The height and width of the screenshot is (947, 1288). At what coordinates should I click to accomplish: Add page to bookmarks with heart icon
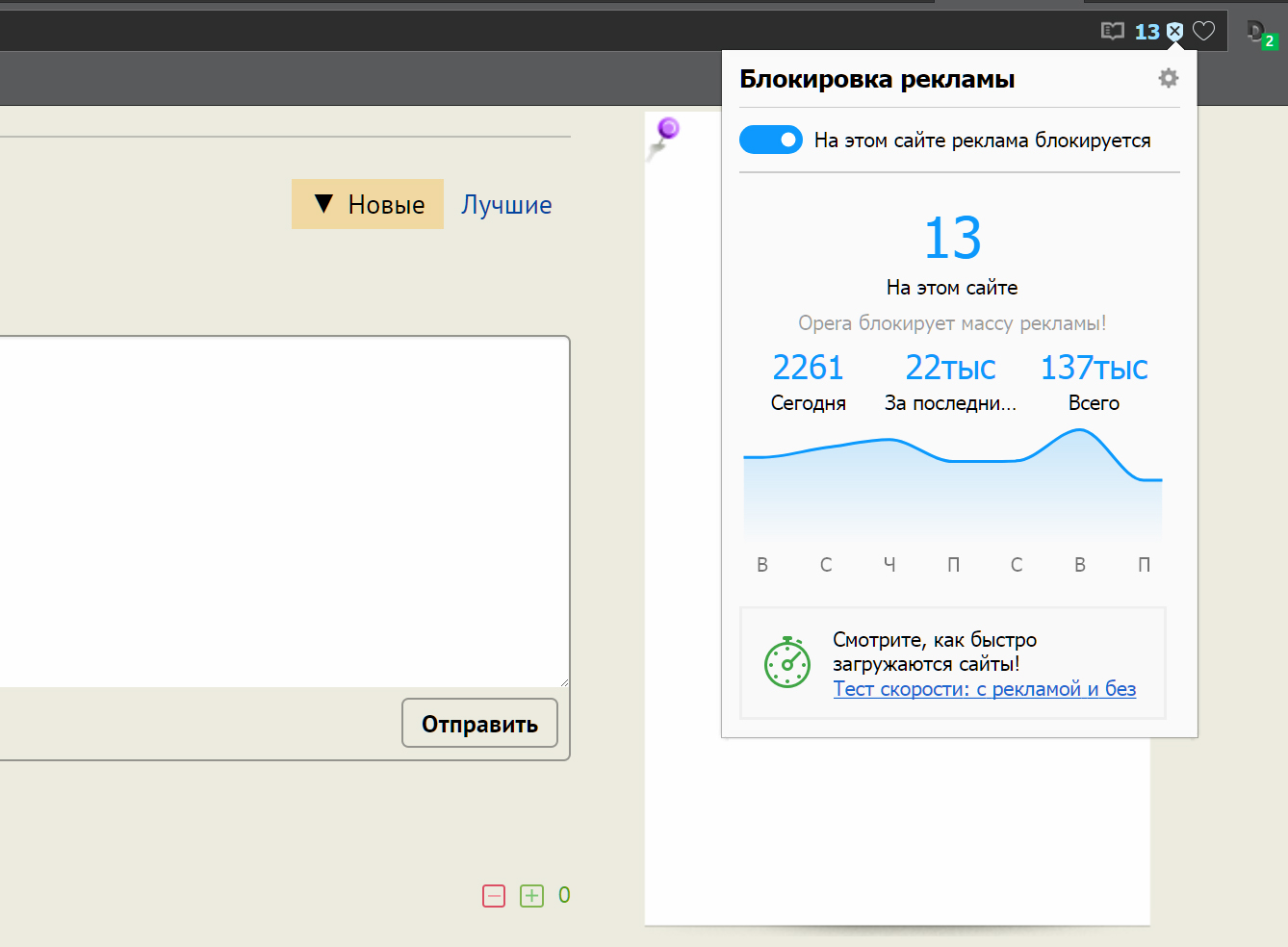[x=1203, y=32]
